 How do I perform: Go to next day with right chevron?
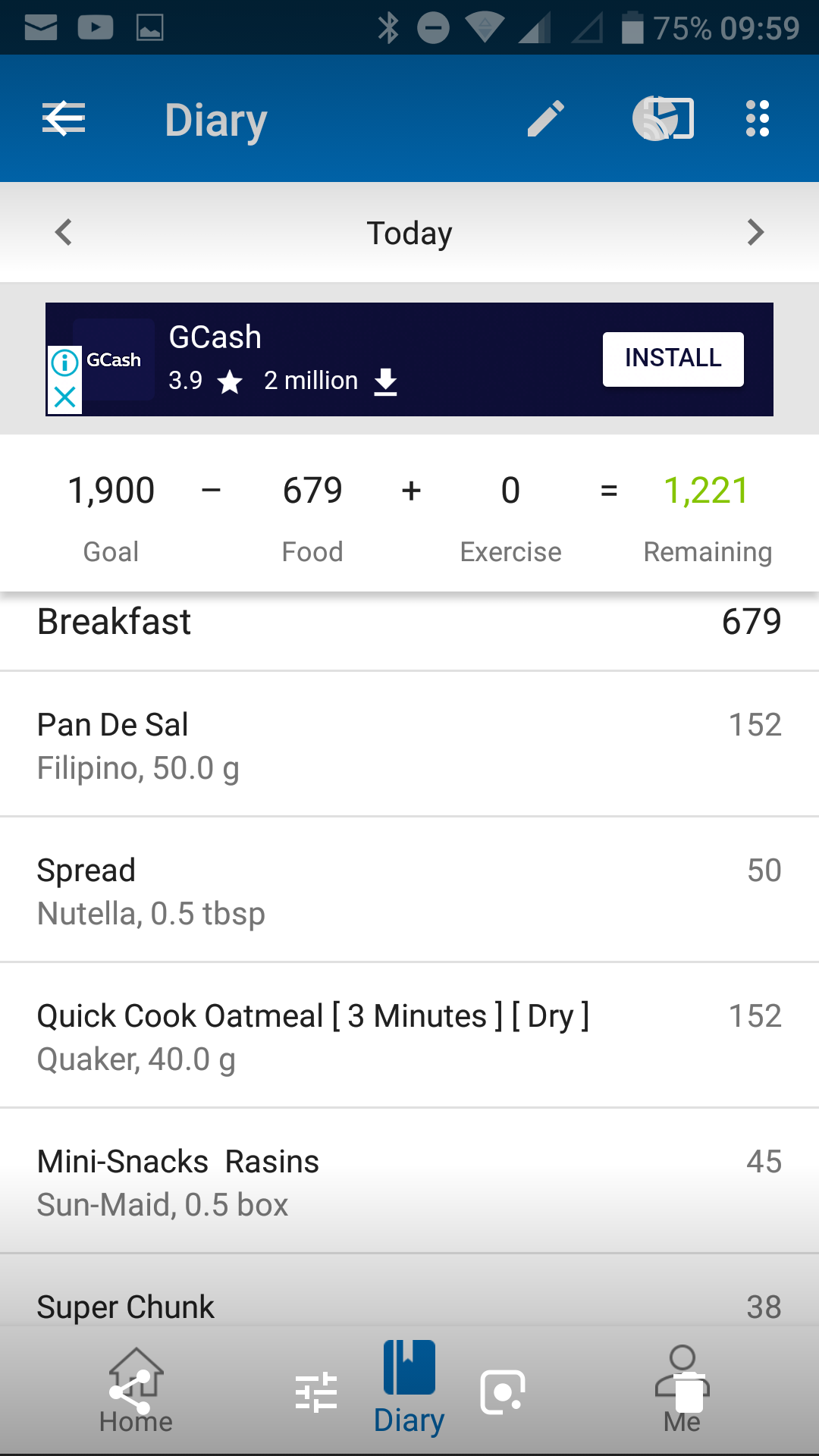coord(755,232)
